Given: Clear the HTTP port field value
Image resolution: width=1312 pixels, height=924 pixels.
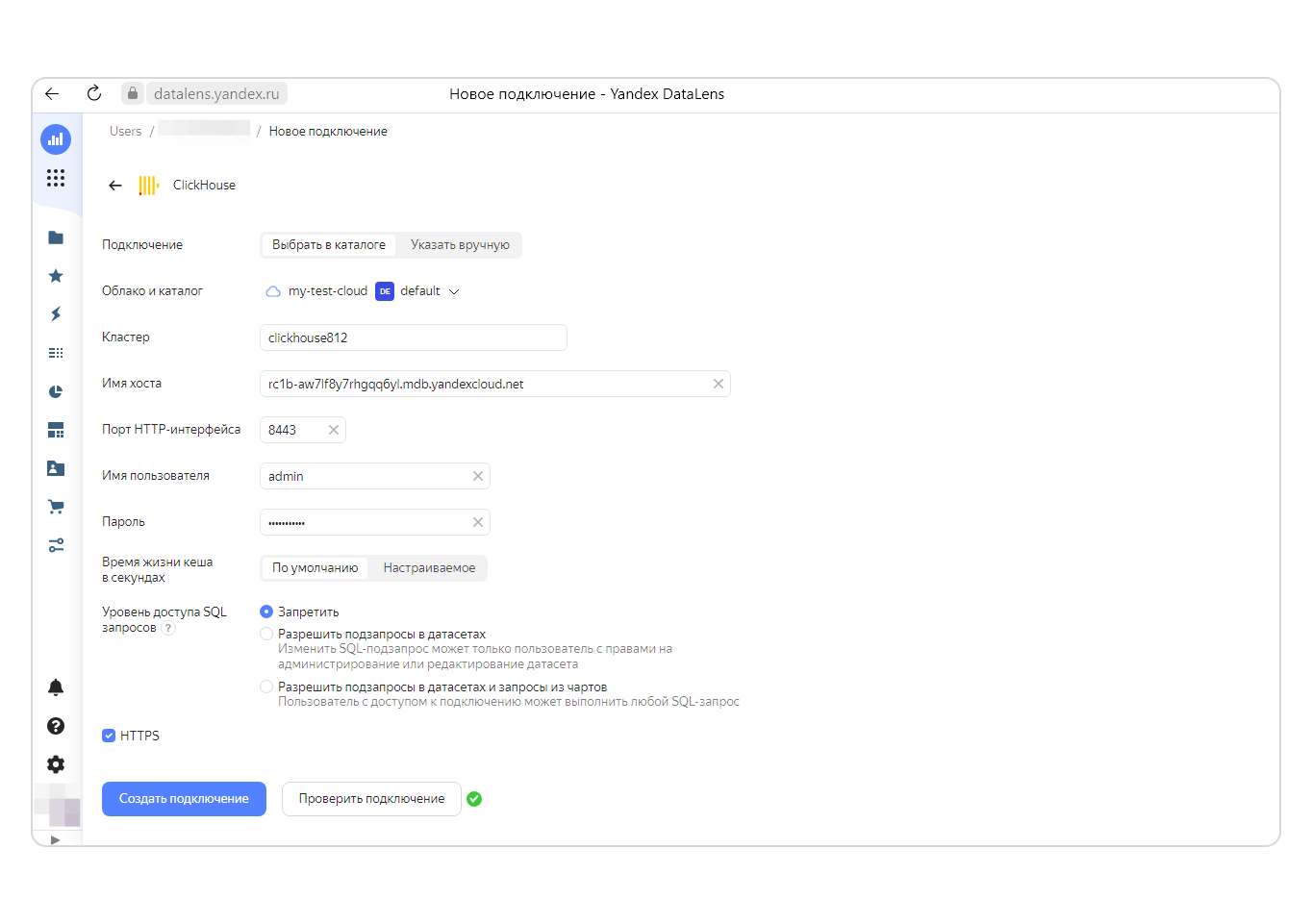Looking at the screenshot, I should click(334, 430).
